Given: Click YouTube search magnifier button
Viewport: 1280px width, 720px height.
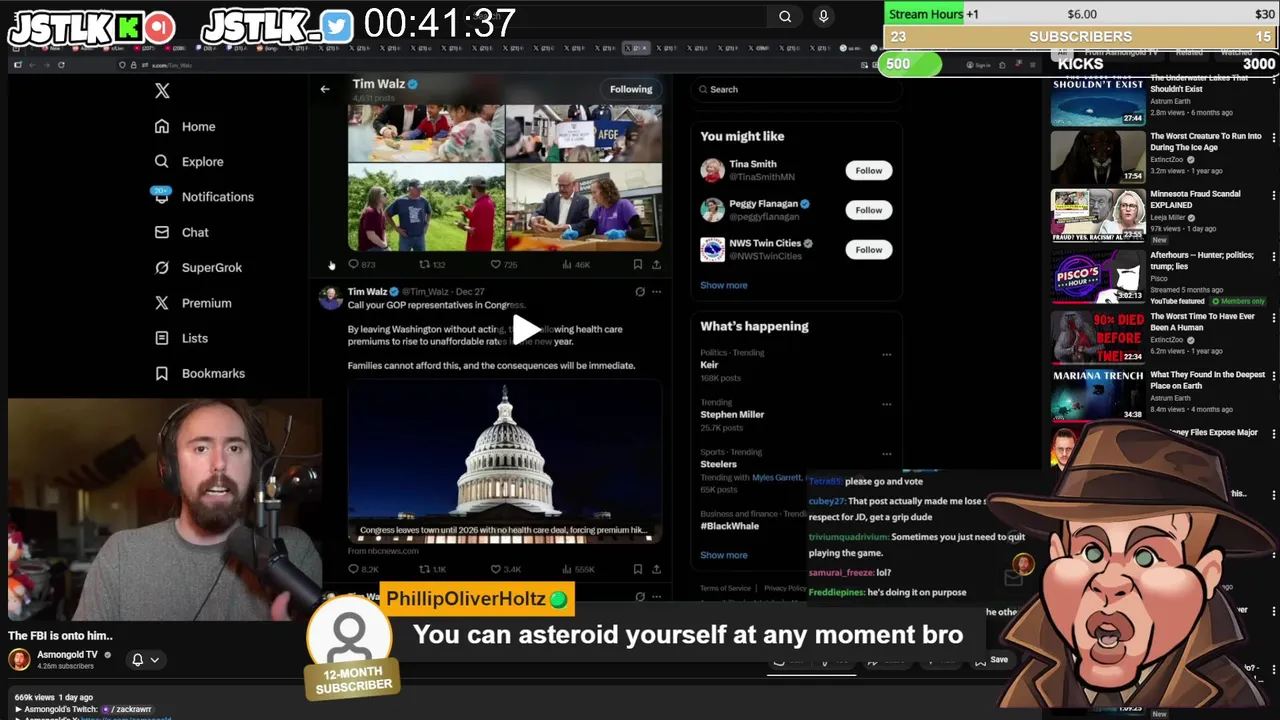Looking at the screenshot, I should point(785,16).
